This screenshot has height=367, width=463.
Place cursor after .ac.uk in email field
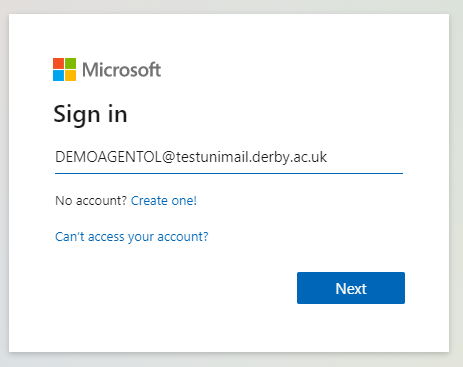coord(328,157)
